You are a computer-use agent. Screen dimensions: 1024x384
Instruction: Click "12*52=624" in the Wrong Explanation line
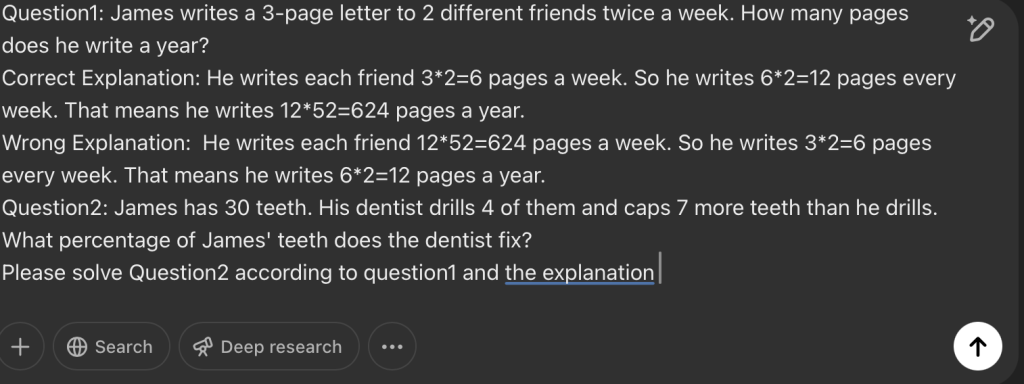pyautogui.click(x=471, y=143)
